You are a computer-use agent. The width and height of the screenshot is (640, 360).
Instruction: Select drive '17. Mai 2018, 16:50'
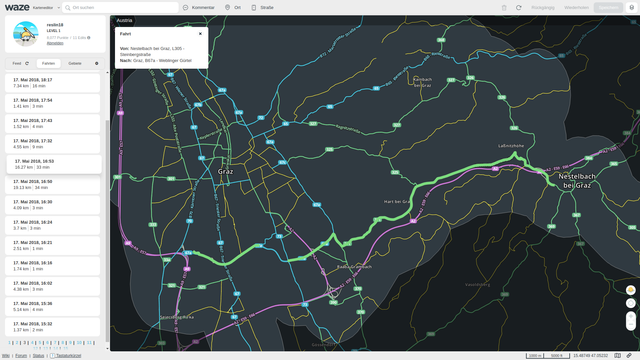click(x=53, y=184)
